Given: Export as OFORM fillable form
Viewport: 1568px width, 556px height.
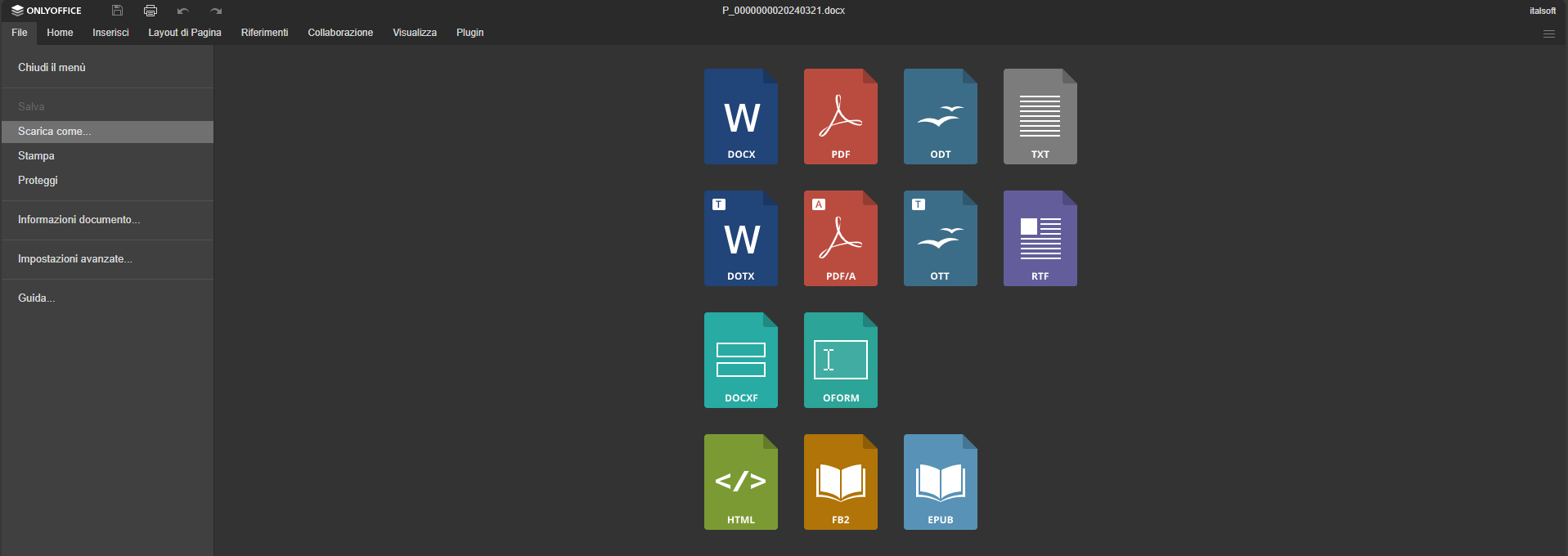Looking at the screenshot, I should [x=840, y=361].
